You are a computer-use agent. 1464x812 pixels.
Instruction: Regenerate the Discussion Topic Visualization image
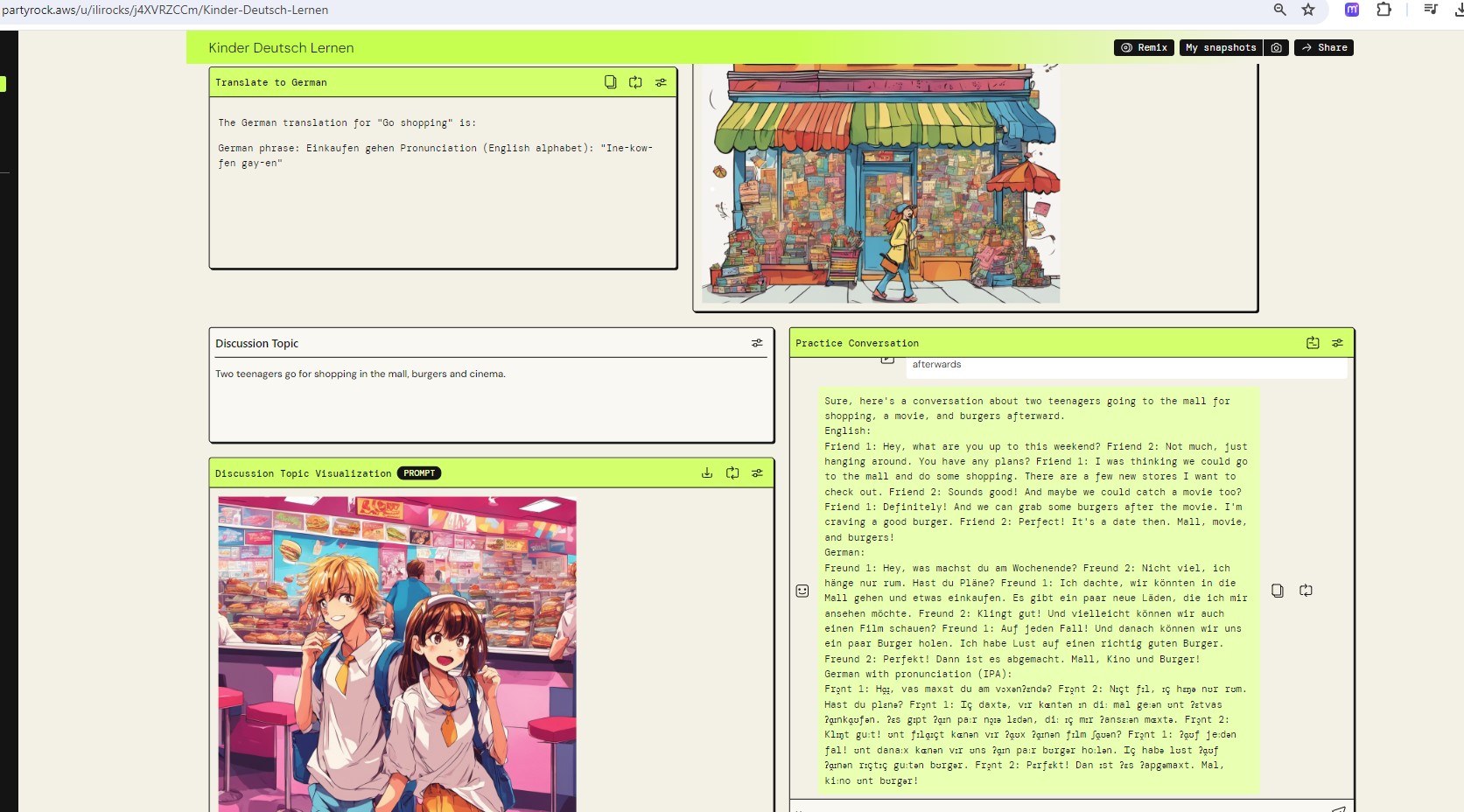pos(732,473)
